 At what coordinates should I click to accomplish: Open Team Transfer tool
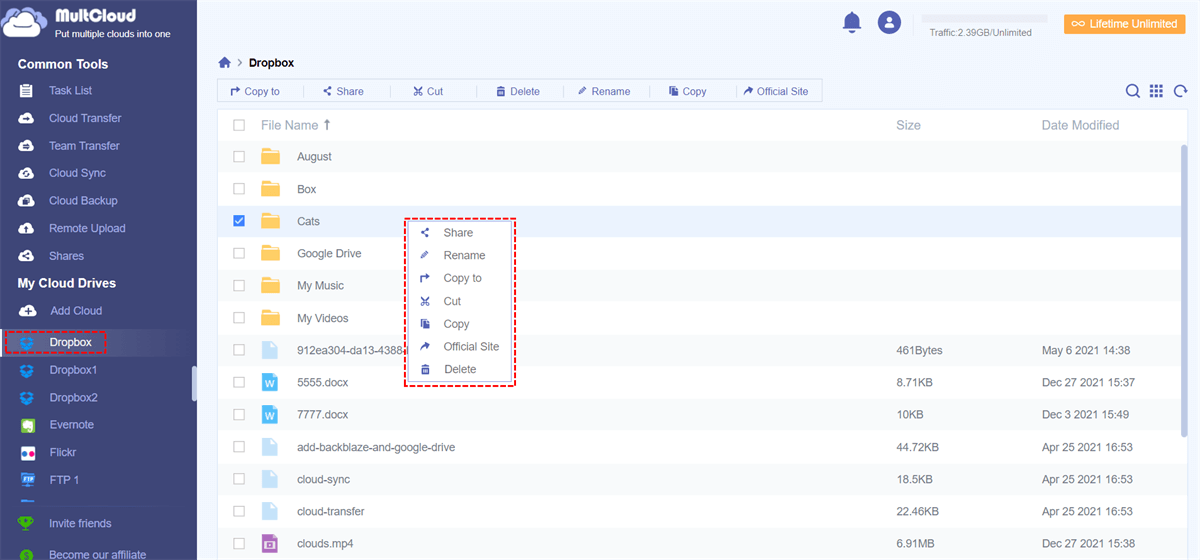[x=84, y=146]
